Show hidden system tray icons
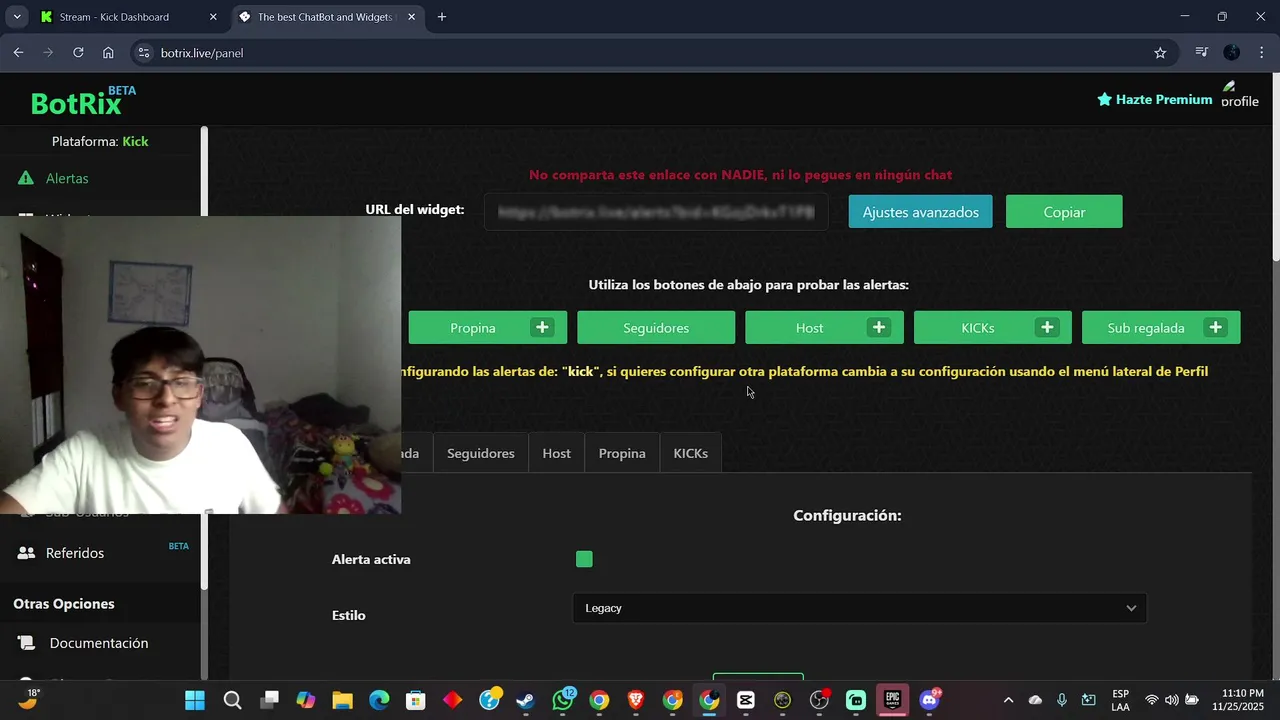Screen dimensions: 1280x720 tap(1008, 700)
